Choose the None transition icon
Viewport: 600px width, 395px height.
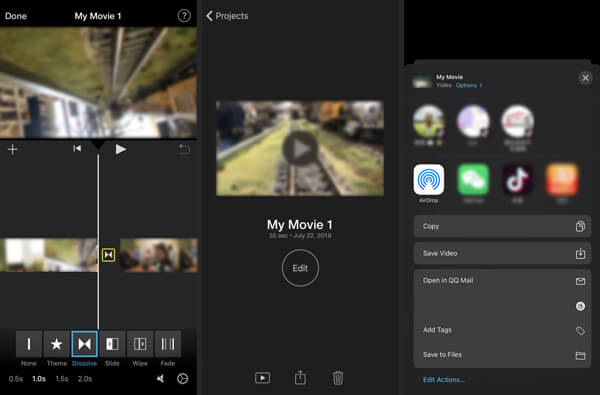click(x=29, y=344)
